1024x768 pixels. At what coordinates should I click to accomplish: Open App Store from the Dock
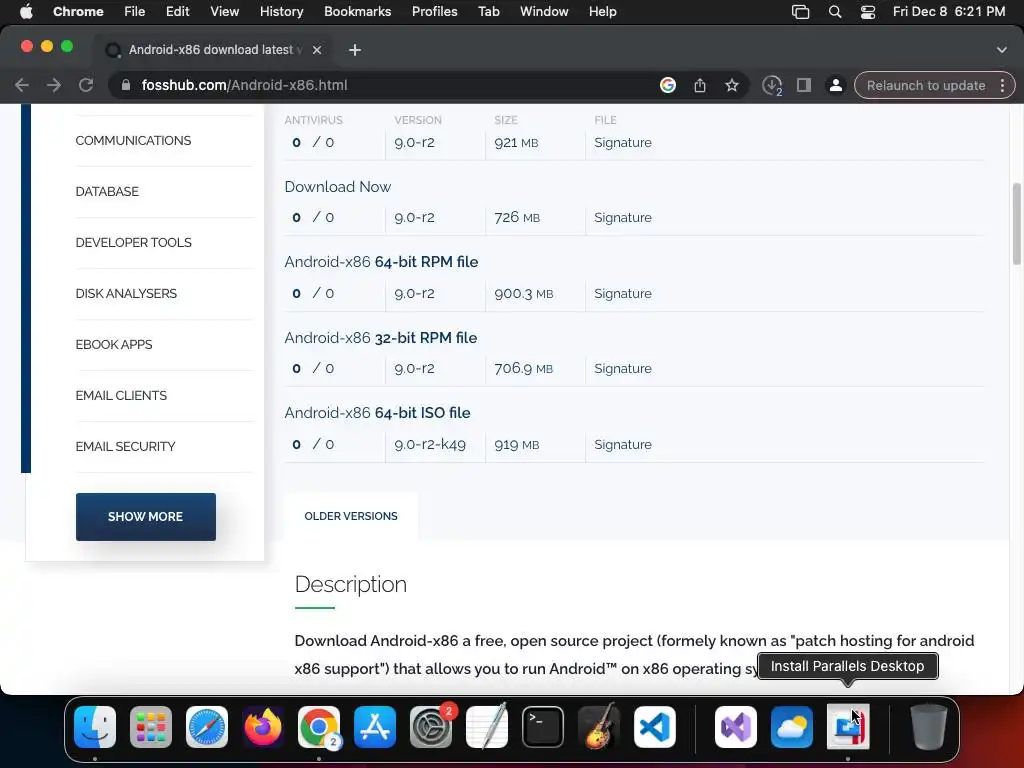(375, 726)
